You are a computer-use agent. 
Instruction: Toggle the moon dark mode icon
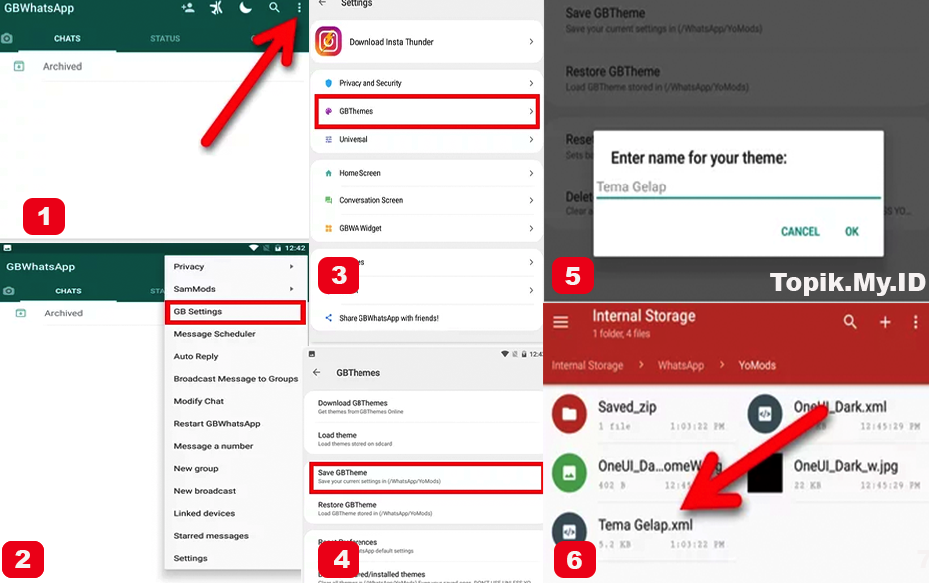coord(245,8)
